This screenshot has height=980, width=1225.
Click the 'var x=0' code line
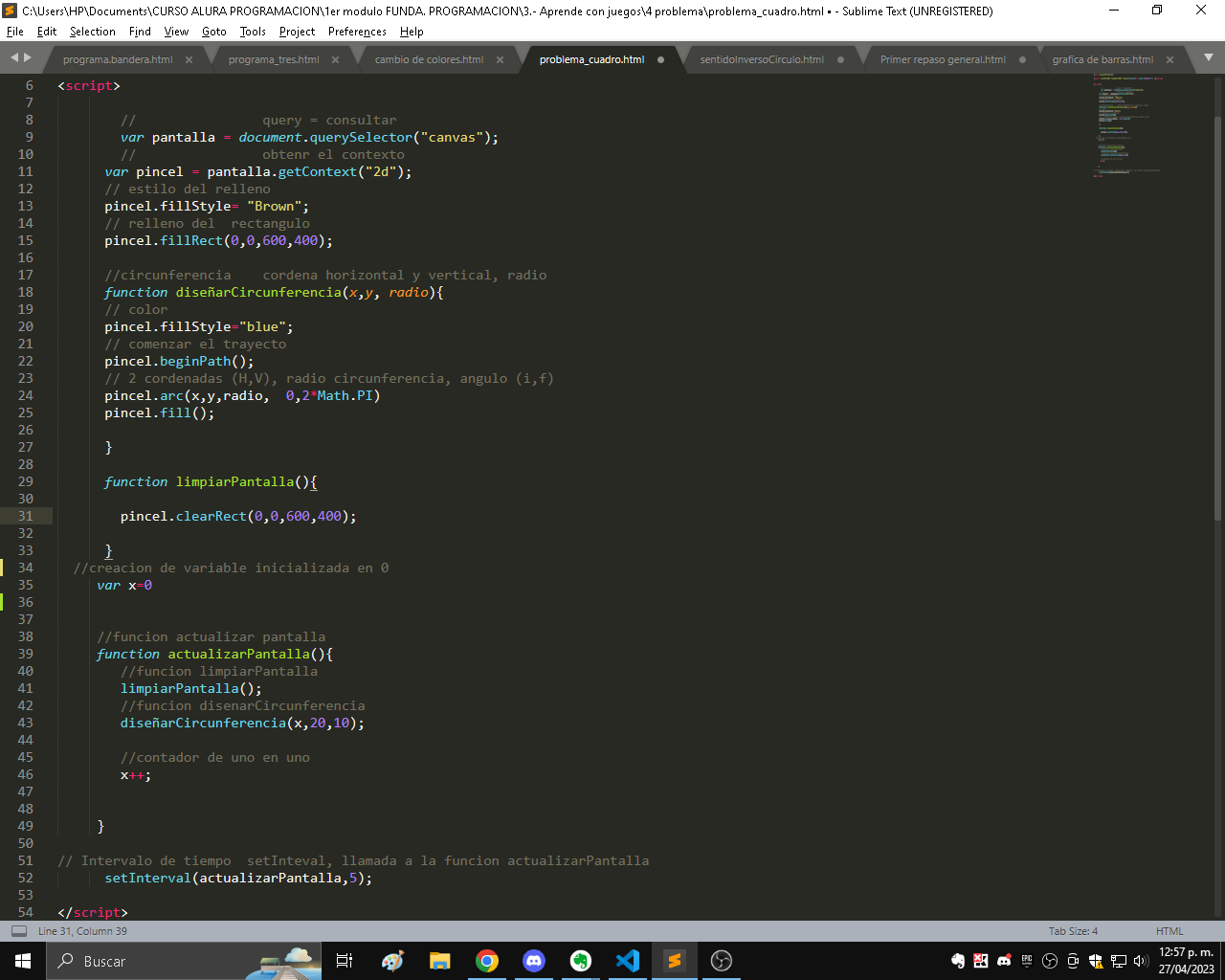coord(124,585)
